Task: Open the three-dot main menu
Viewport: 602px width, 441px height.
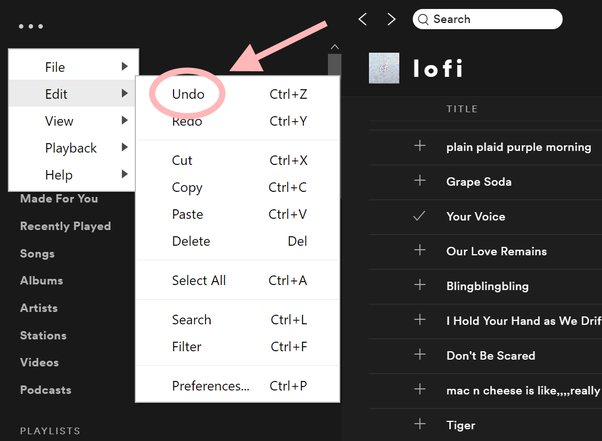Action: pos(31,26)
